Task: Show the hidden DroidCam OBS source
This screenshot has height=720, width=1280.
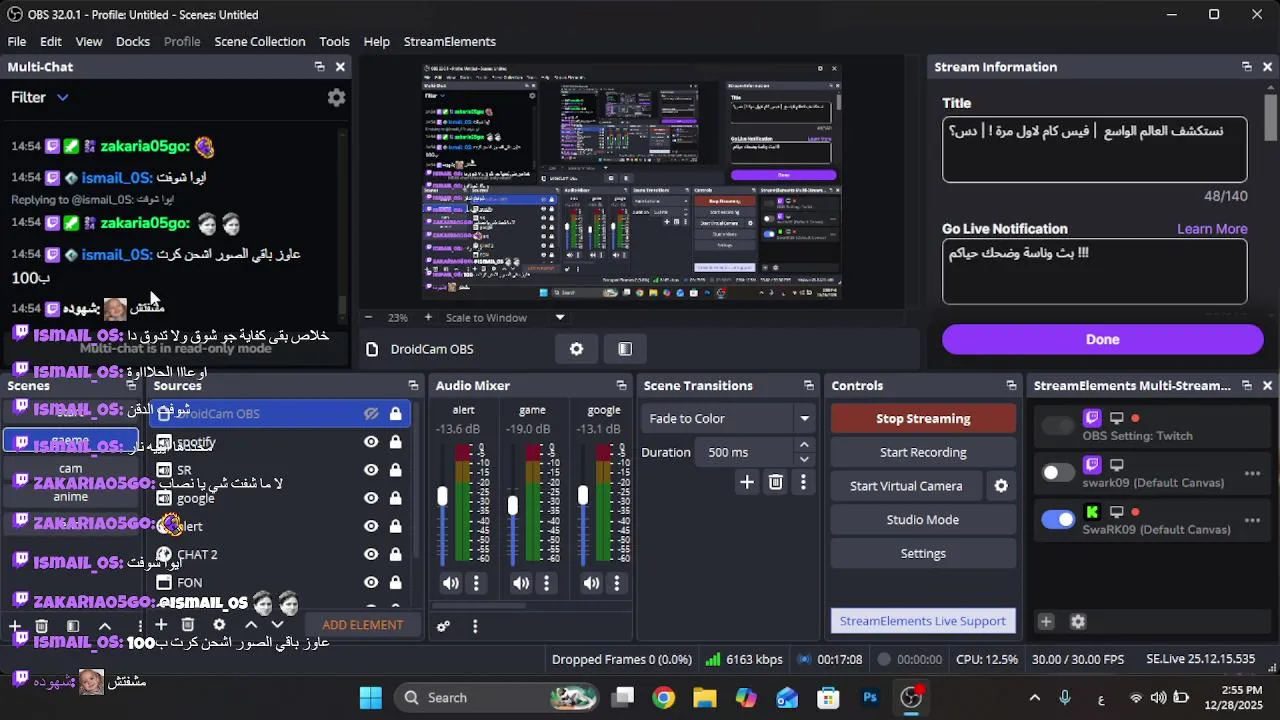Action: 371,414
